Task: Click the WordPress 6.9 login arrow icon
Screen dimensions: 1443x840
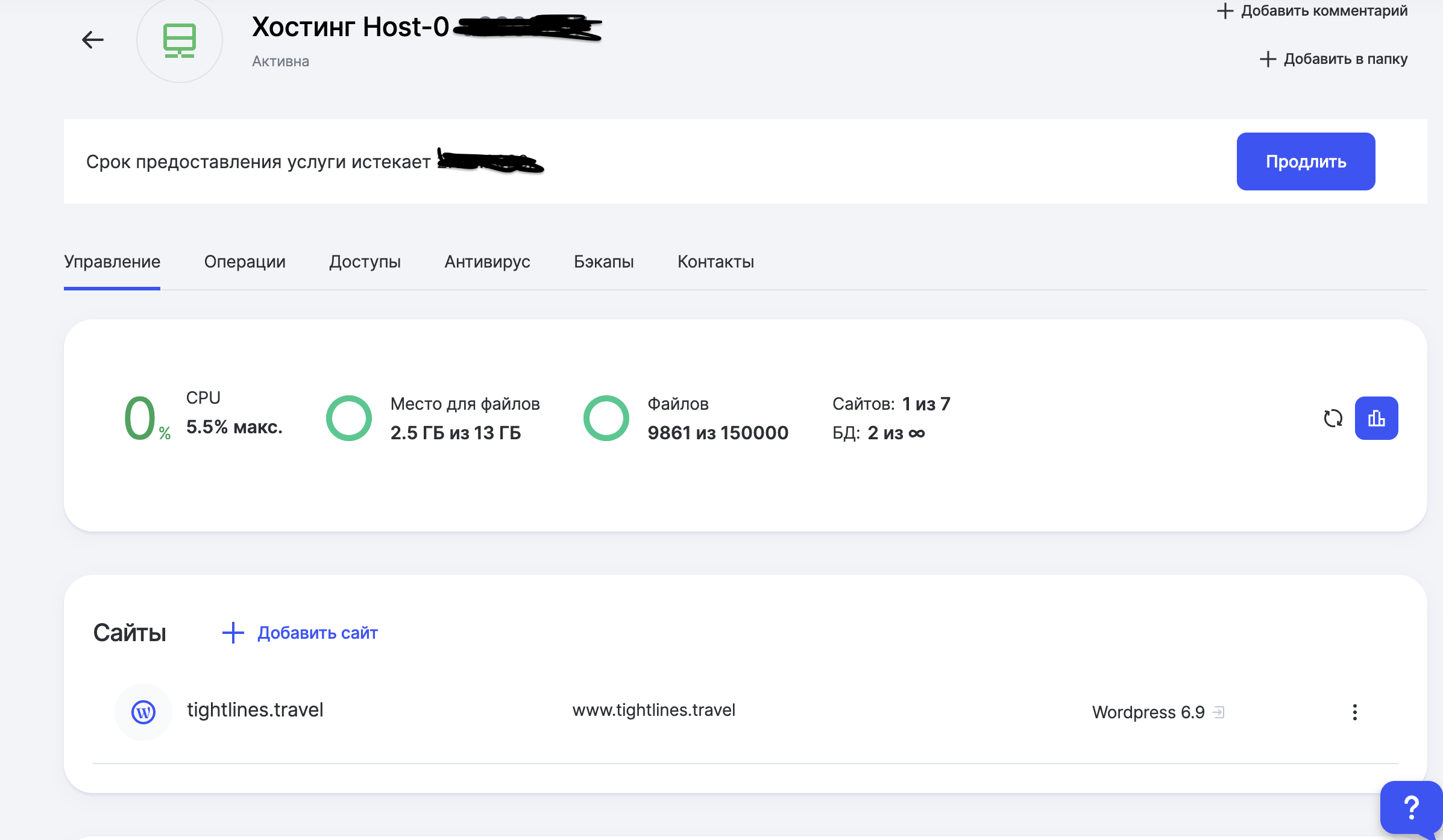Action: click(x=1218, y=712)
